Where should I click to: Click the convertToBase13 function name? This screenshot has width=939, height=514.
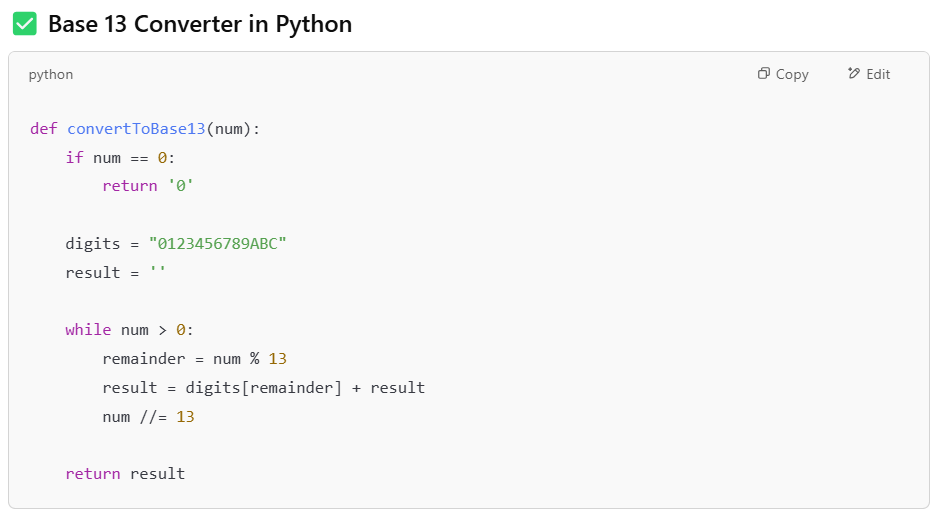click(136, 129)
